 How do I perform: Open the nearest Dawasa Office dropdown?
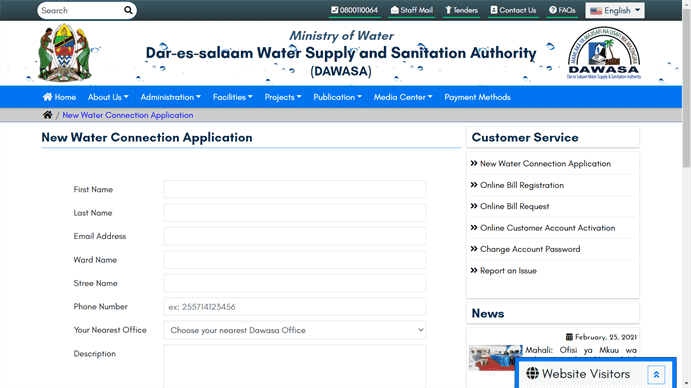(x=294, y=330)
